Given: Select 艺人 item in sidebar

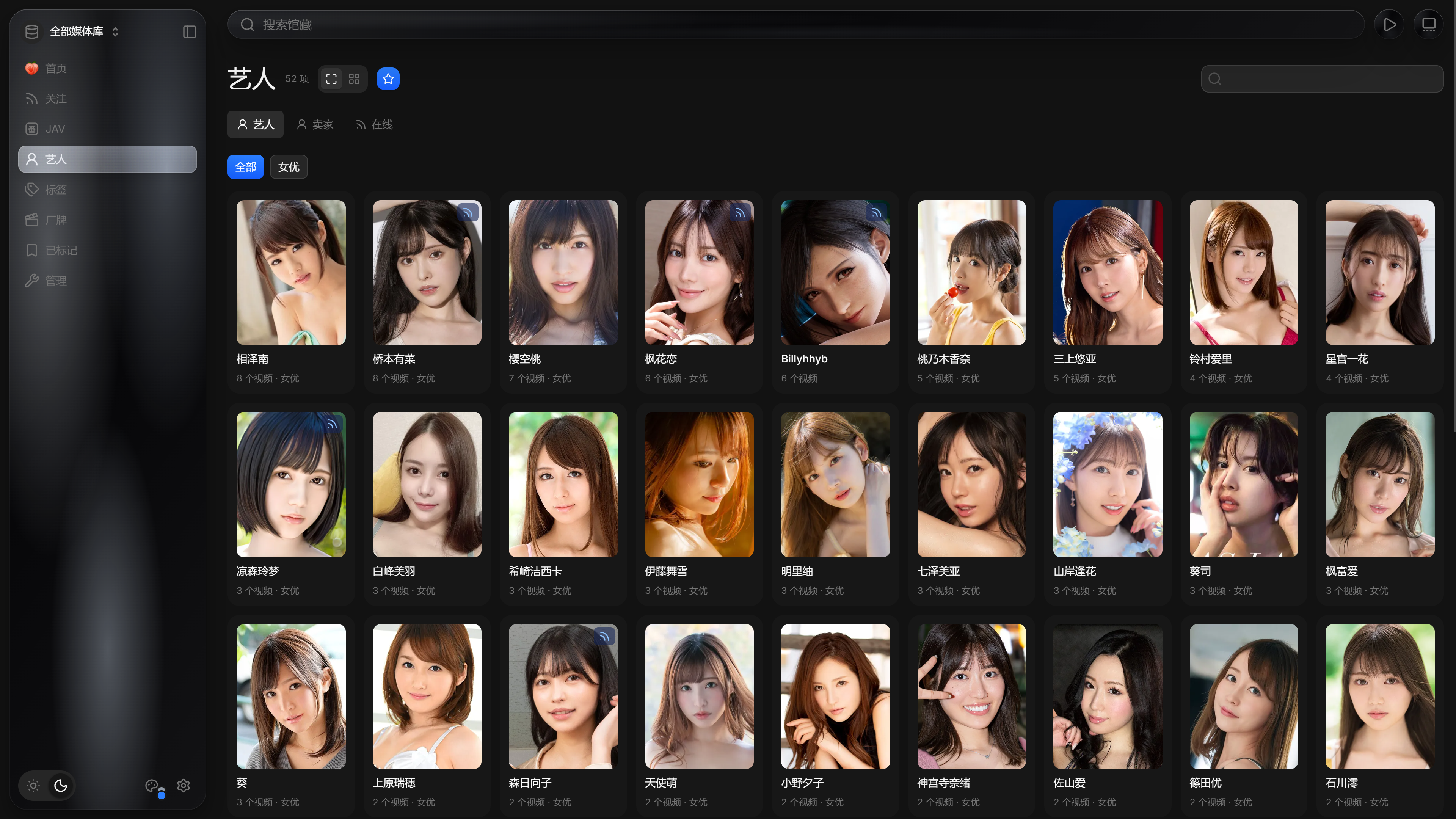Looking at the screenshot, I should coord(107,159).
